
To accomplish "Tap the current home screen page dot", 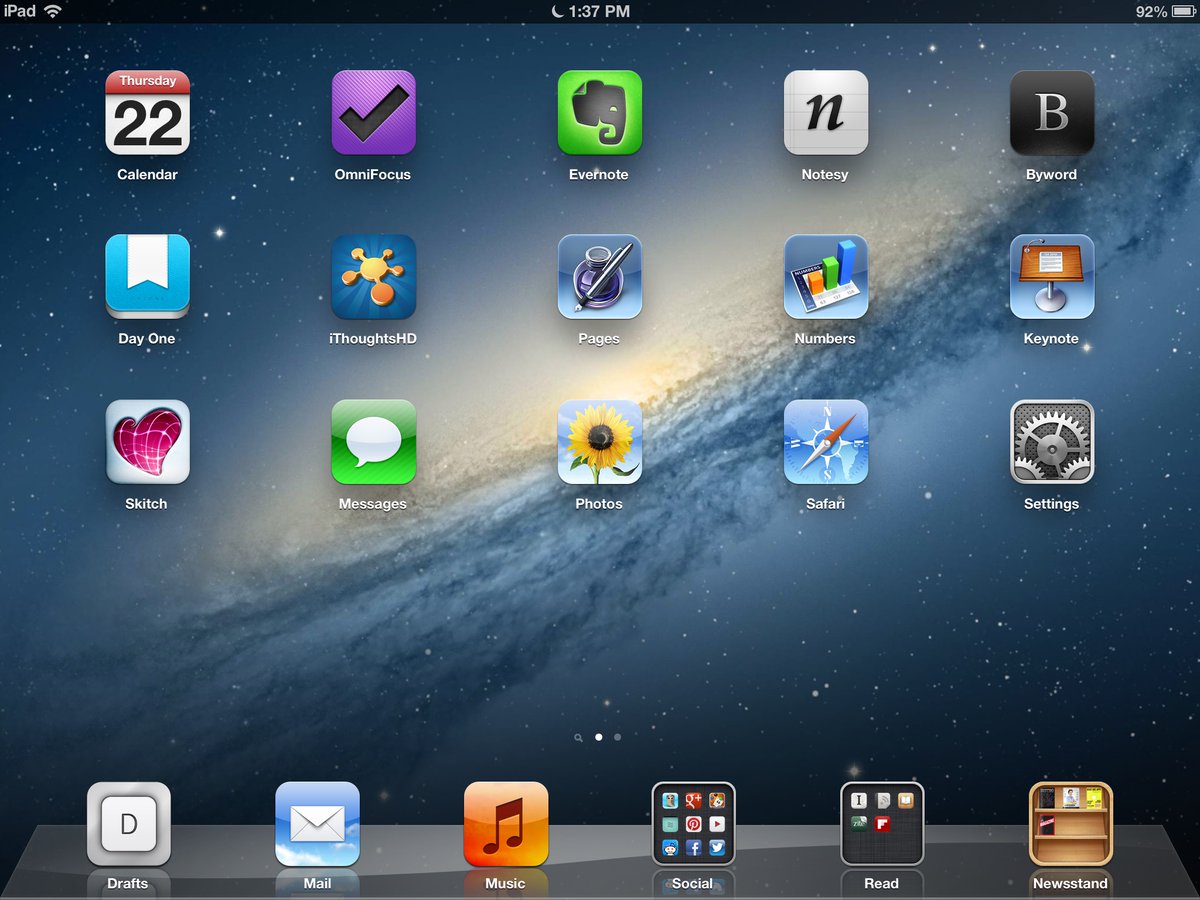I will [x=598, y=737].
